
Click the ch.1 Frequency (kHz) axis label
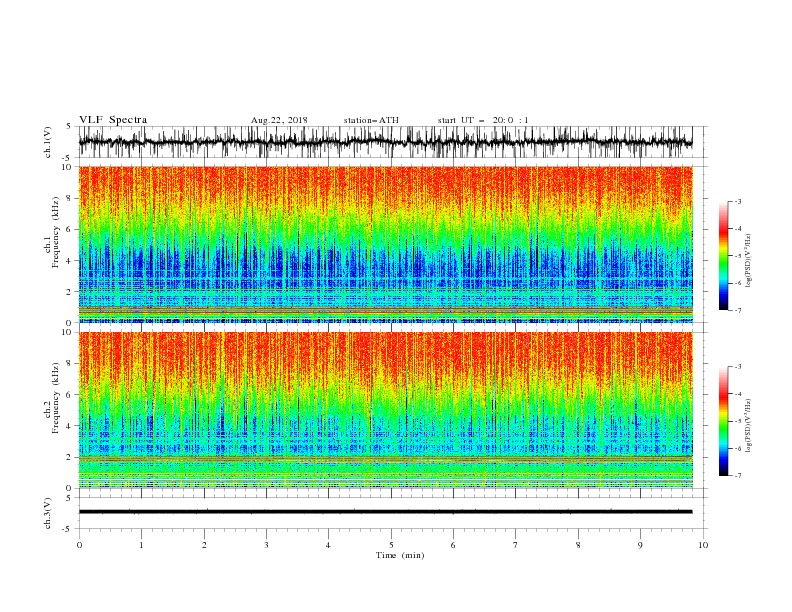[x=52, y=233]
